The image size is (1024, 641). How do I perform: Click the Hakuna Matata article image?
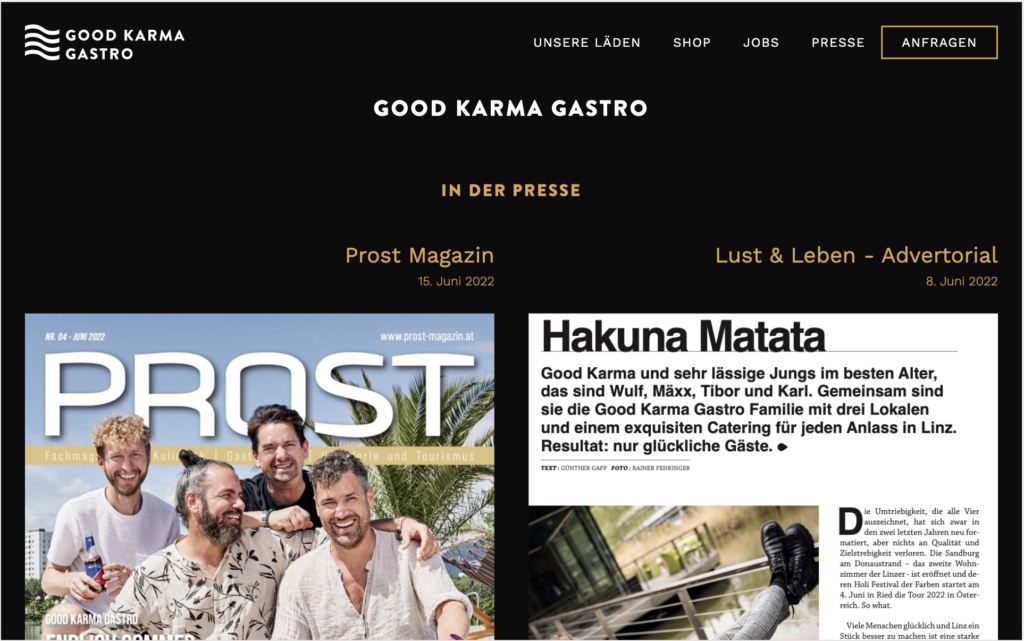click(x=763, y=477)
